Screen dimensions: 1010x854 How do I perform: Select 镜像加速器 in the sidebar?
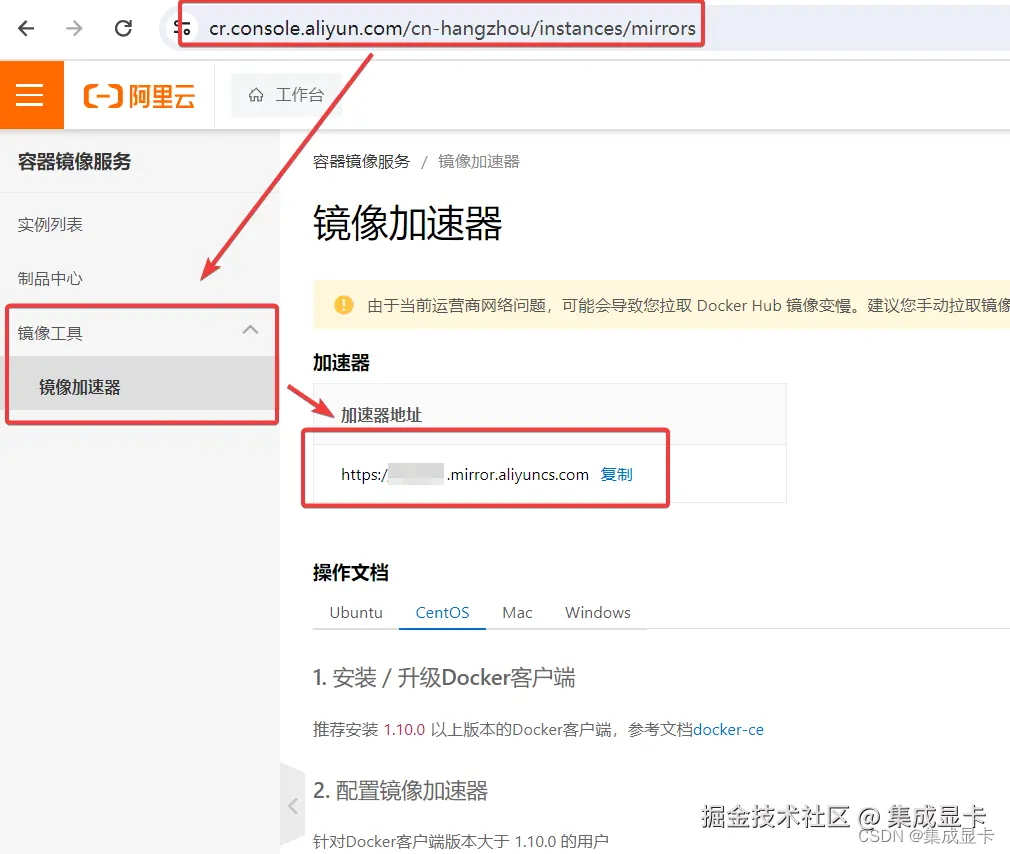point(142,386)
